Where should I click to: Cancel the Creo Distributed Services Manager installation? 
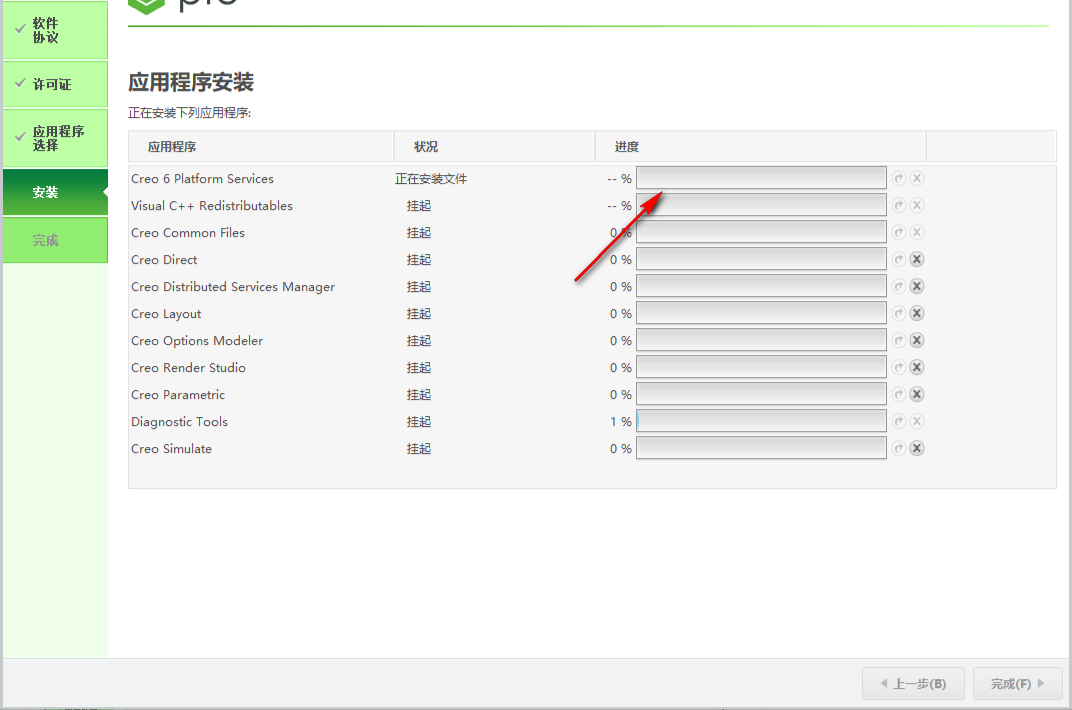(917, 286)
